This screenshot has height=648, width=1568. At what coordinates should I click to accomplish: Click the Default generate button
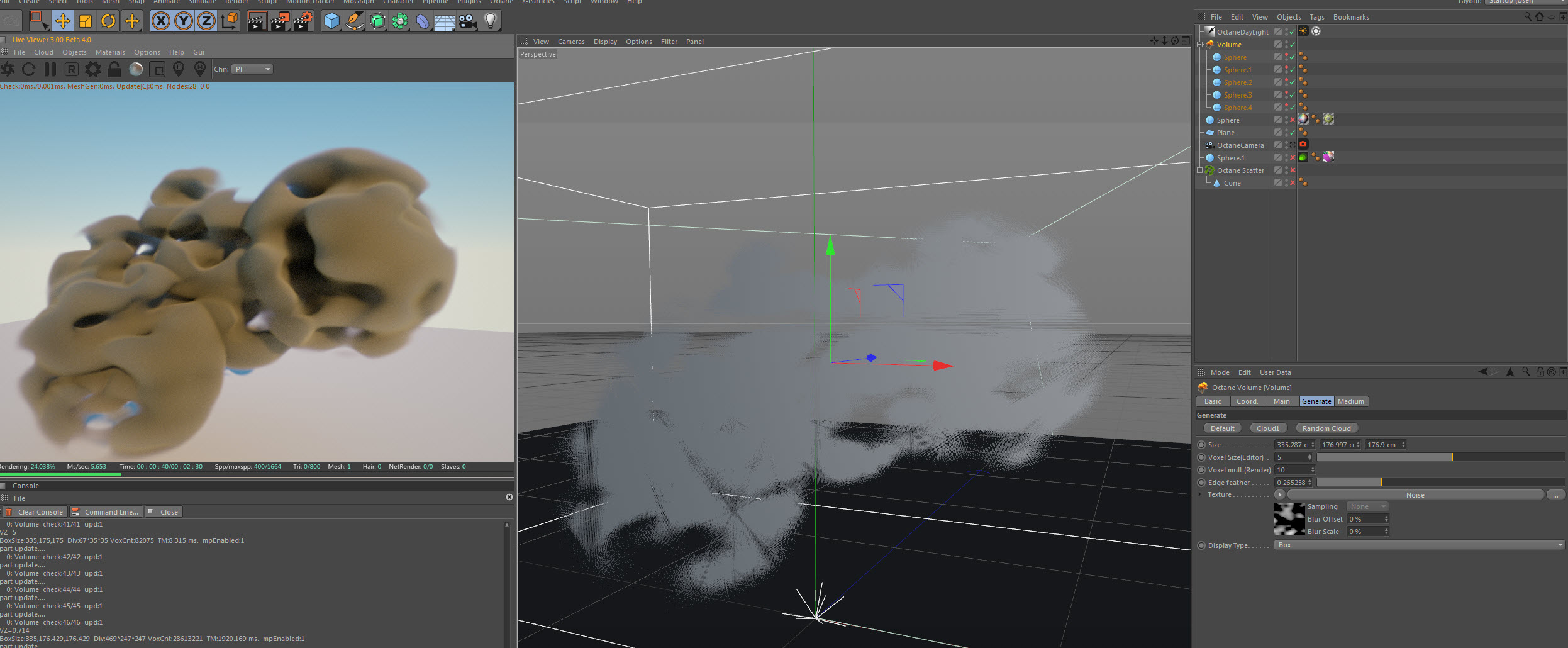pos(1222,428)
